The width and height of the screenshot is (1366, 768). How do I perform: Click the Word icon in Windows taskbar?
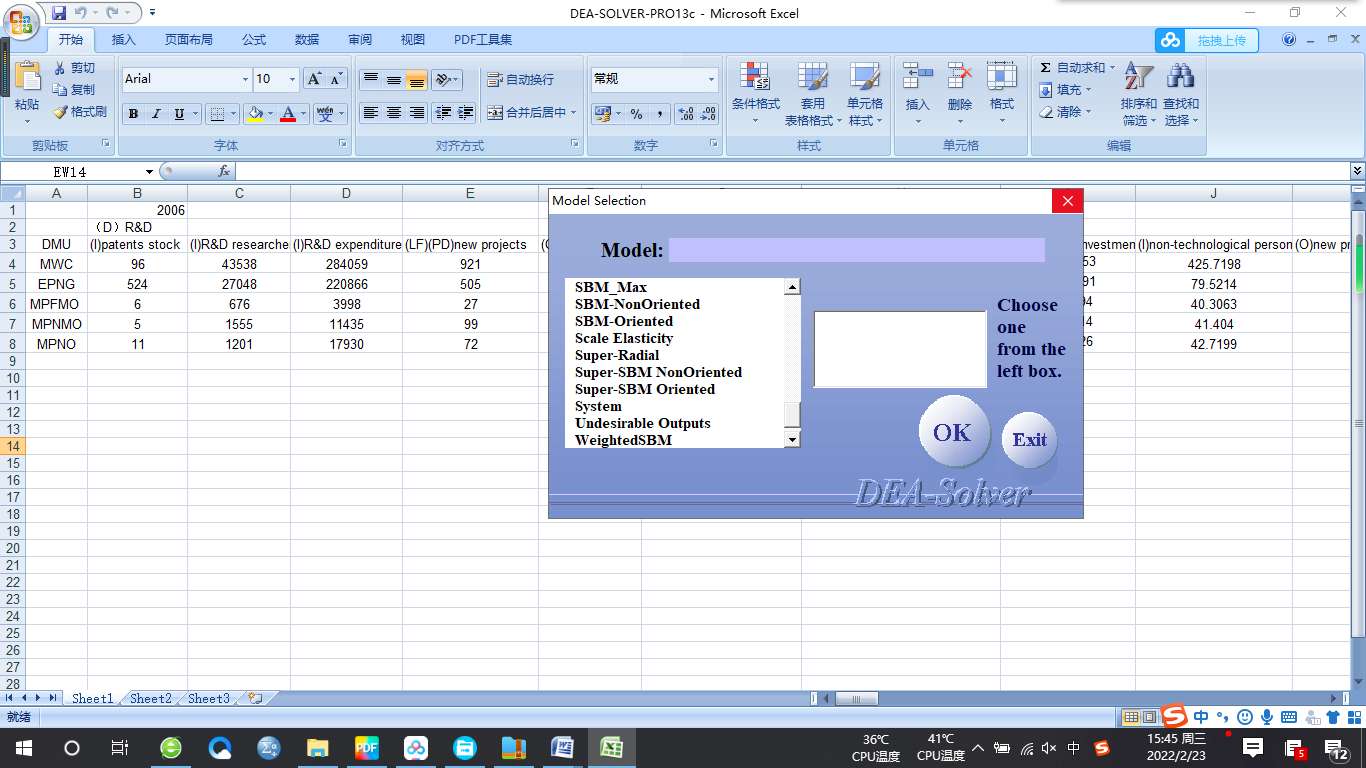tap(562, 748)
